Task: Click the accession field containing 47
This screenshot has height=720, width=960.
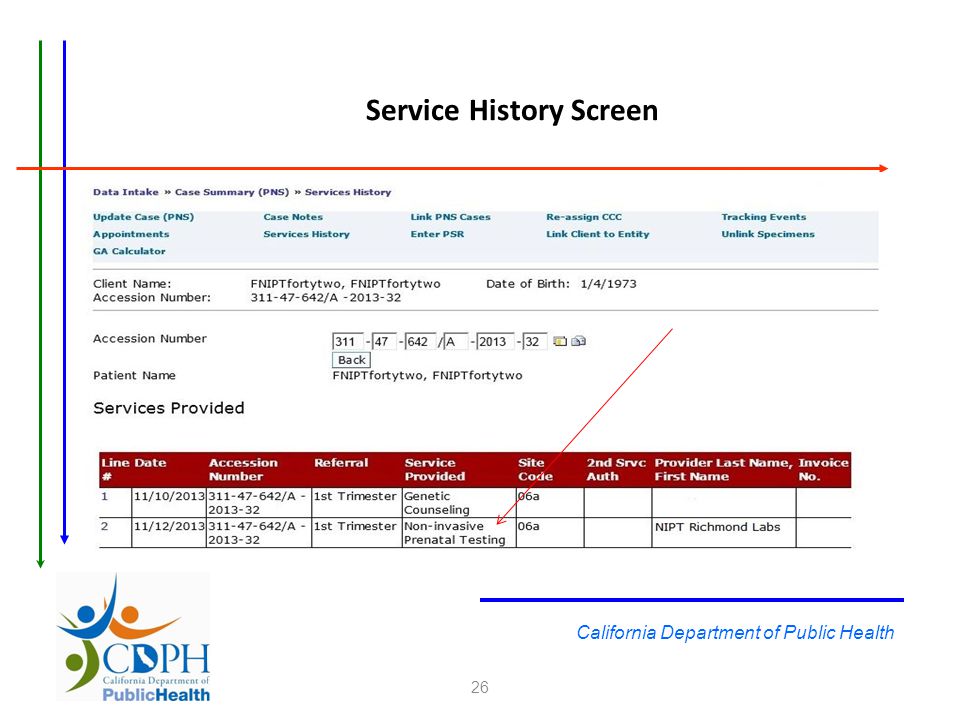Action: [384, 342]
